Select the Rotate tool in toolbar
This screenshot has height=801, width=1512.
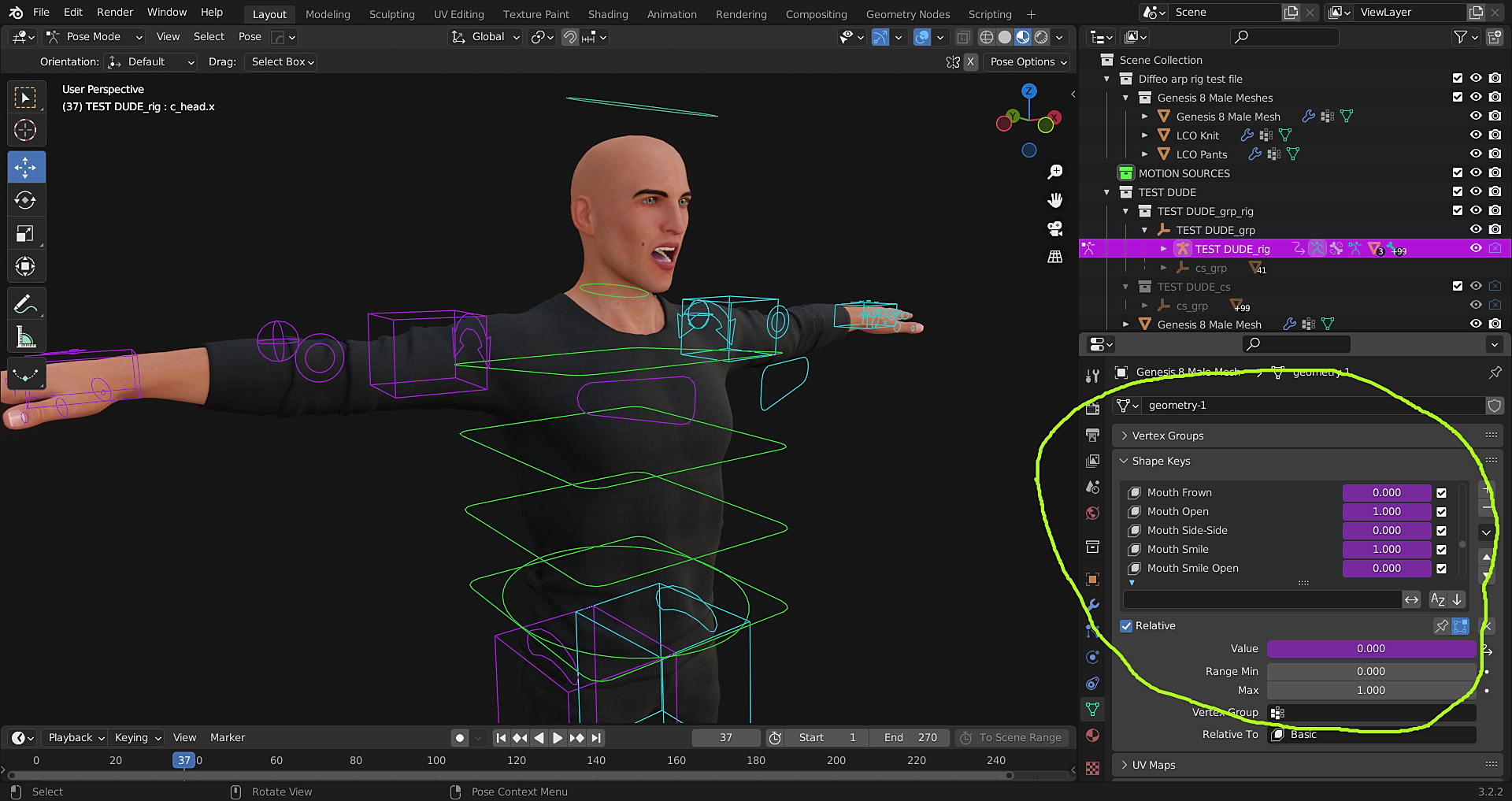(26, 200)
